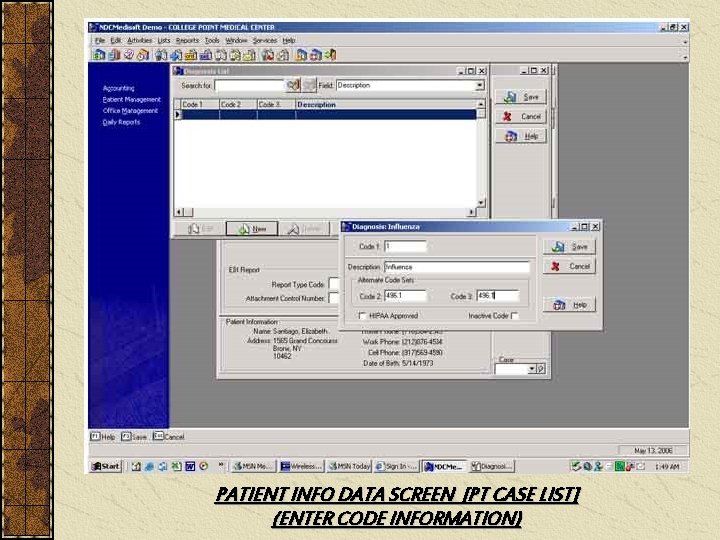Image resolution: width=720 pixels, height=540 pixels.
Task: Click the selected row indicator arrow in Diagnosis List
Action: [177, 114]
